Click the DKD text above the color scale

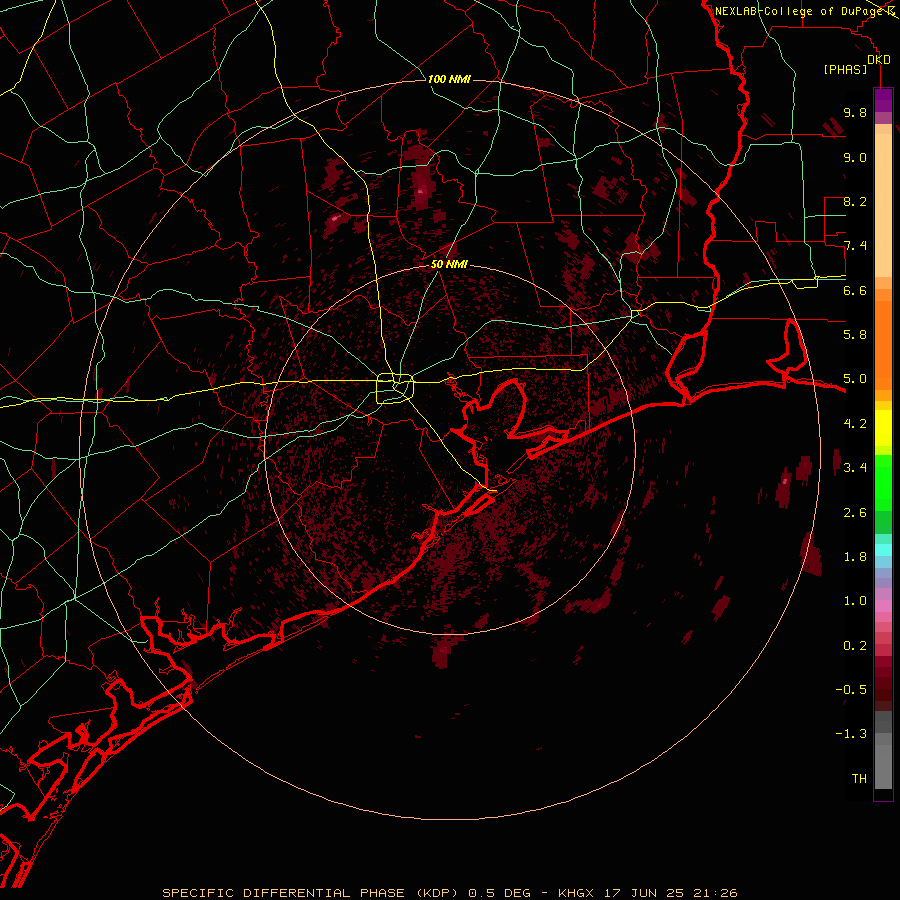pos(879,60)
